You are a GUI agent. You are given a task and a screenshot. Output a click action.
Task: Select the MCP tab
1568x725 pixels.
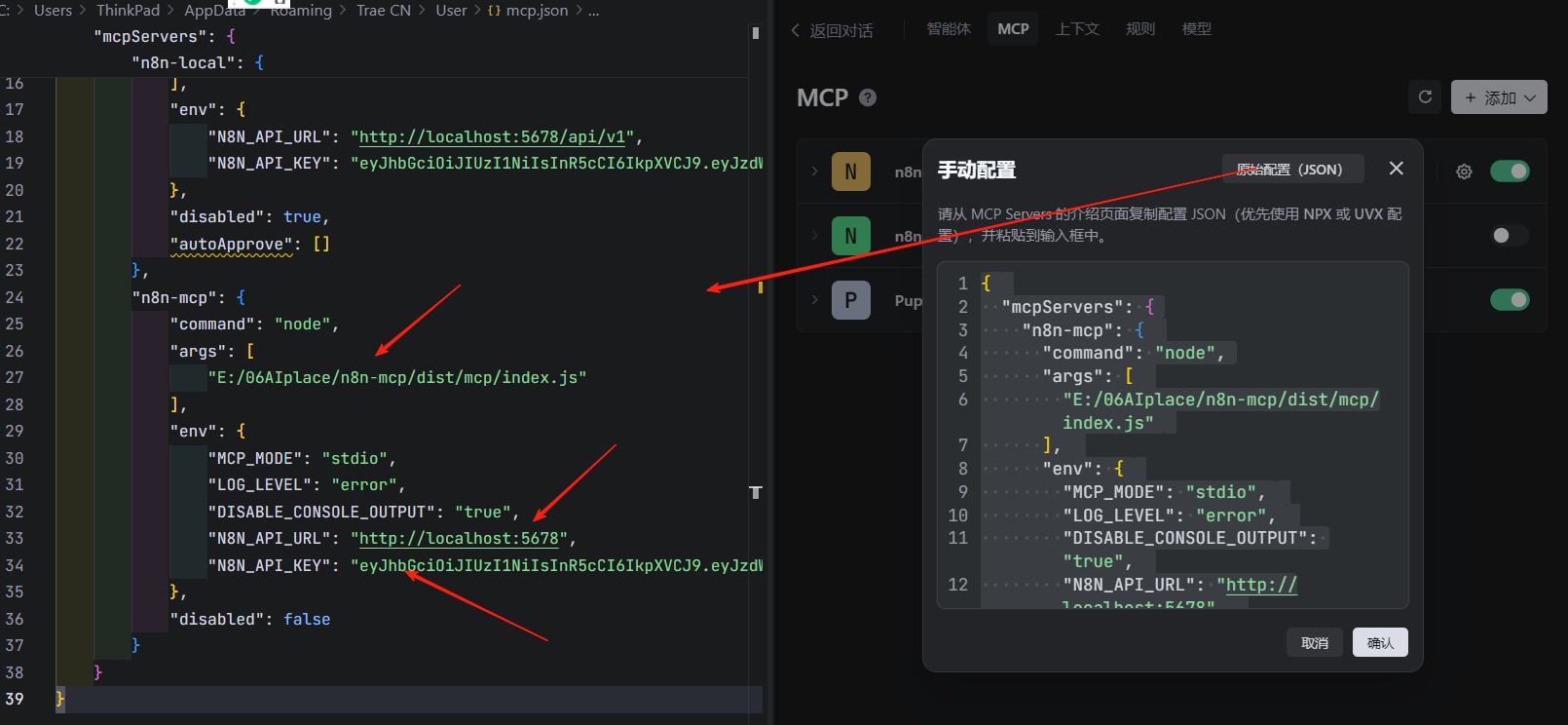[1013, 29]
